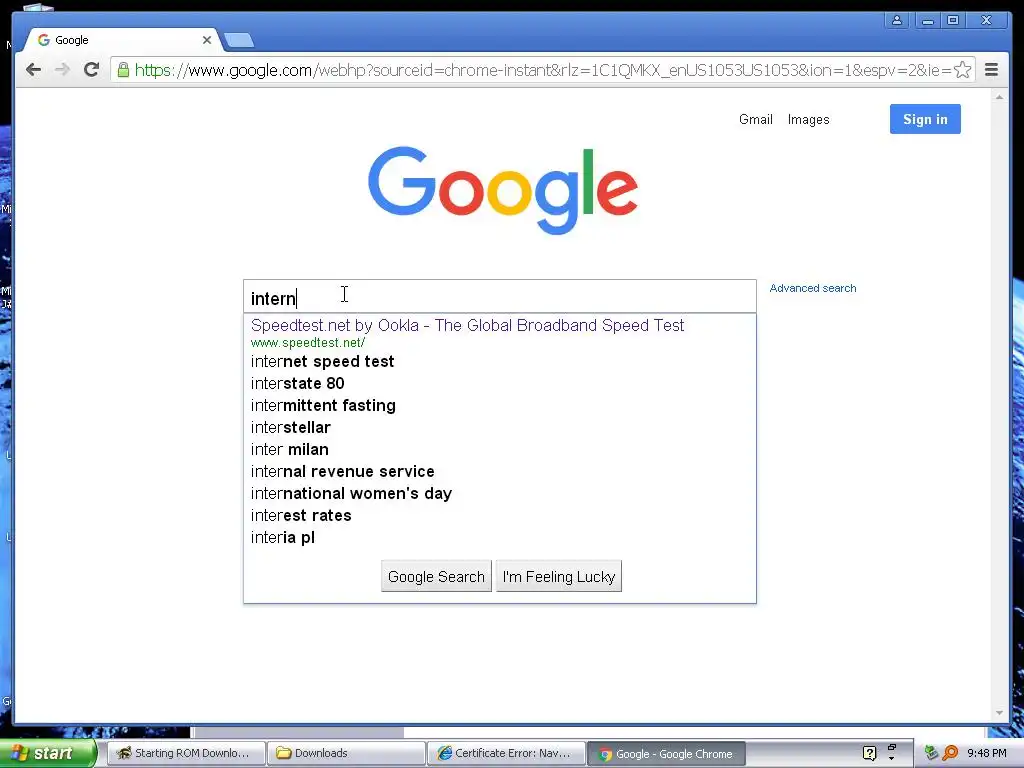Click the page scrollbar up arrow
The image size is (1024, 768).
point(999,97)
